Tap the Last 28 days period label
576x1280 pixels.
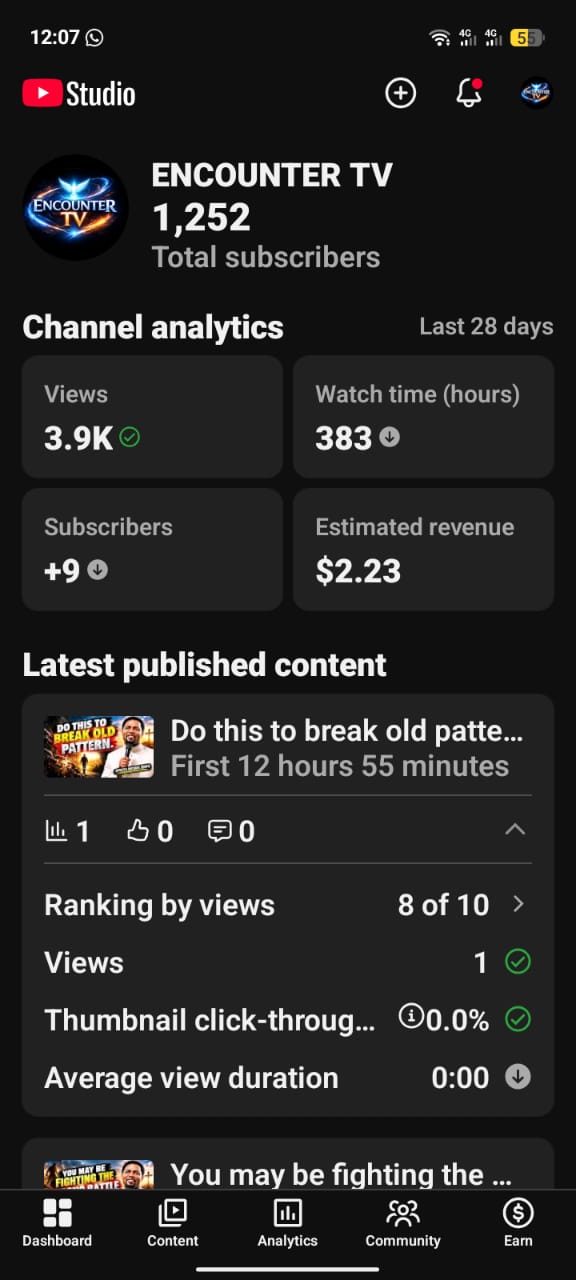(486, 326)
